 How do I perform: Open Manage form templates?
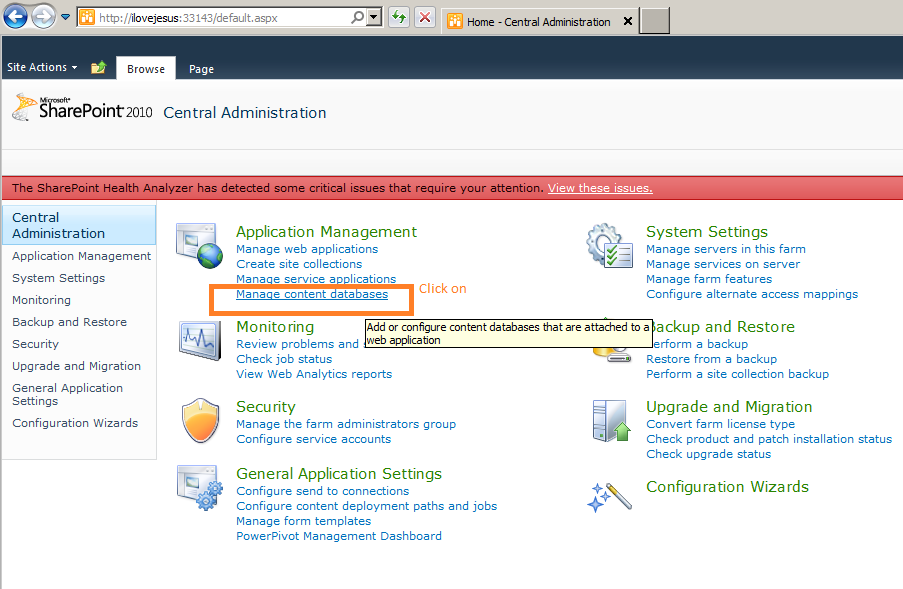(x=303, y=520)
